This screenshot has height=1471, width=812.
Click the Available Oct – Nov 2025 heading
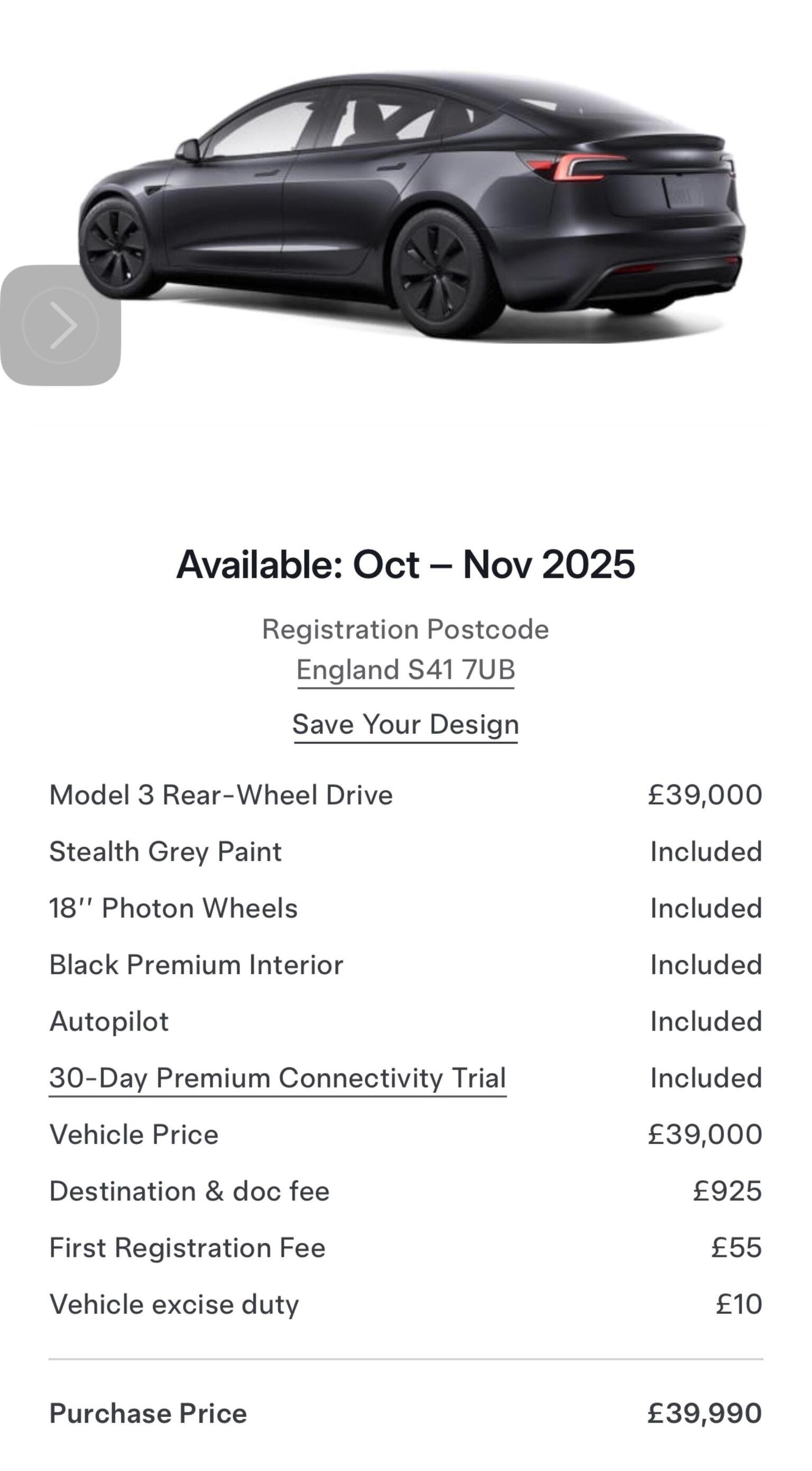click(x=405, y=564)
